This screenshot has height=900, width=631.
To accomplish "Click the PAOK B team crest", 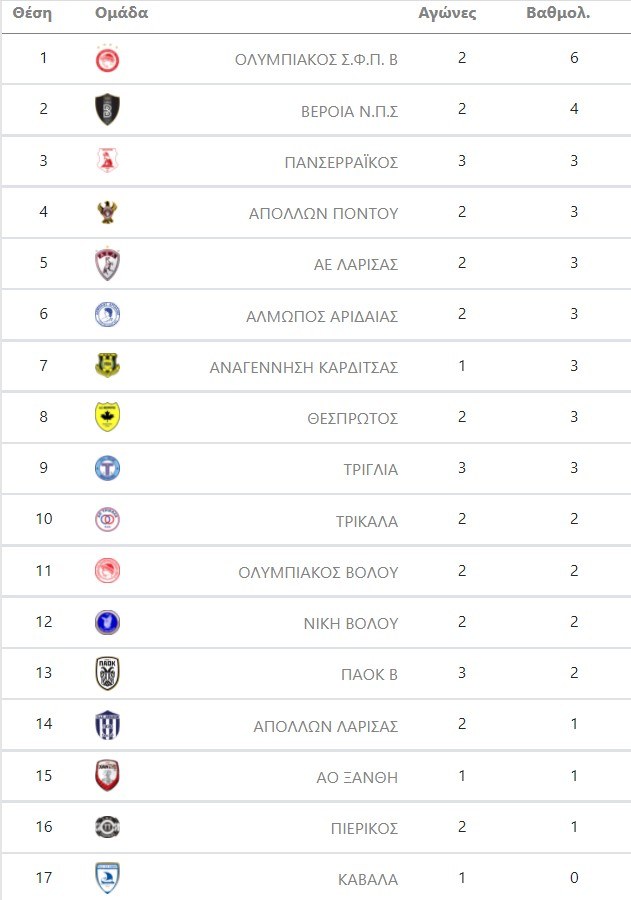I will [x=107, y=674].
